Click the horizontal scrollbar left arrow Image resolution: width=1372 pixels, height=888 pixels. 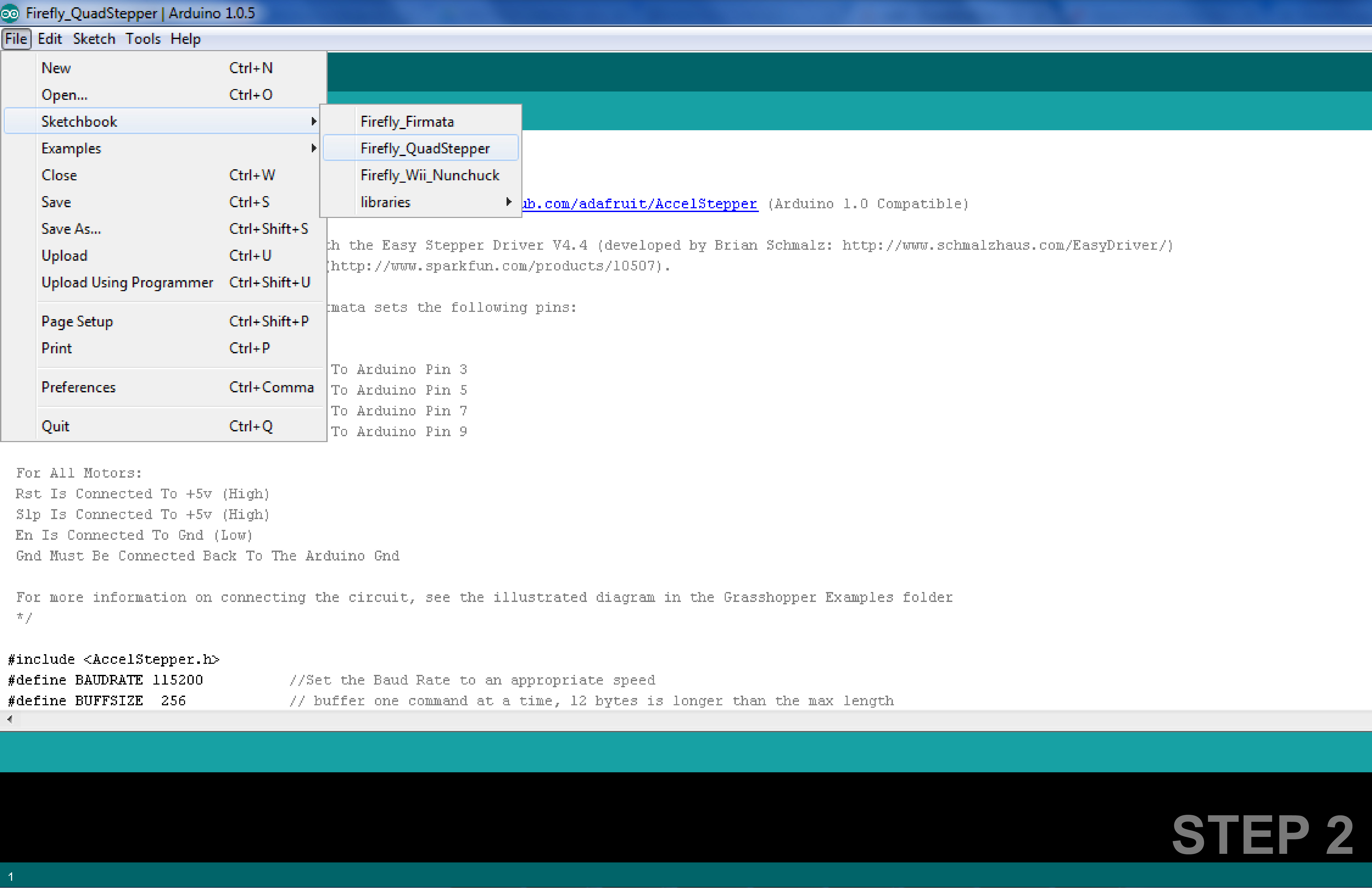coord(9,719)
